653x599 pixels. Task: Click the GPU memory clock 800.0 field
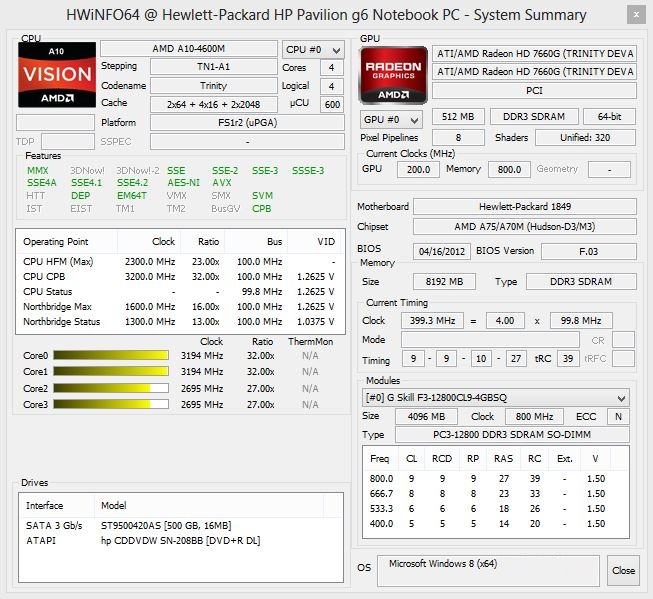click(509, 170)
